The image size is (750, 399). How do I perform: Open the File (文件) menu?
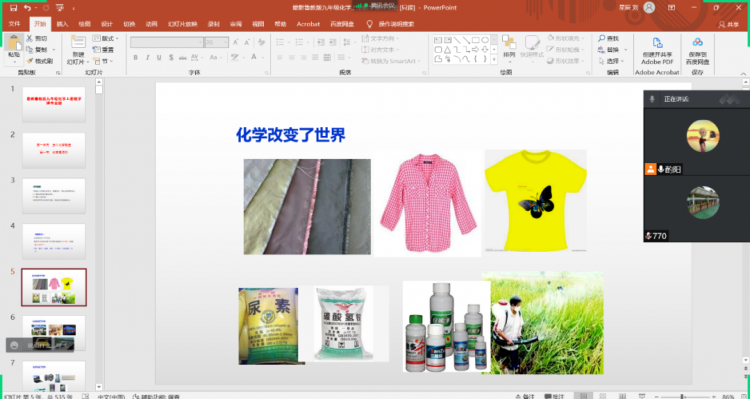[14, 24]
